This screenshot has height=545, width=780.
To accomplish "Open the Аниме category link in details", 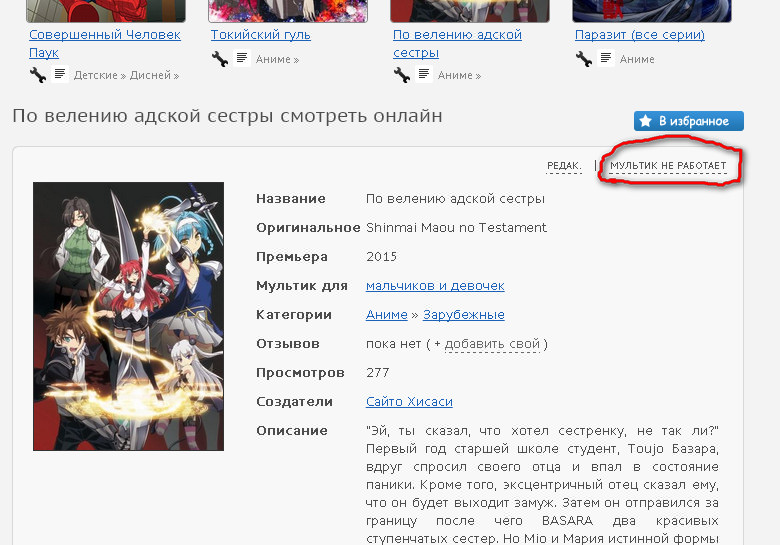I will click(x=387, y=315).
